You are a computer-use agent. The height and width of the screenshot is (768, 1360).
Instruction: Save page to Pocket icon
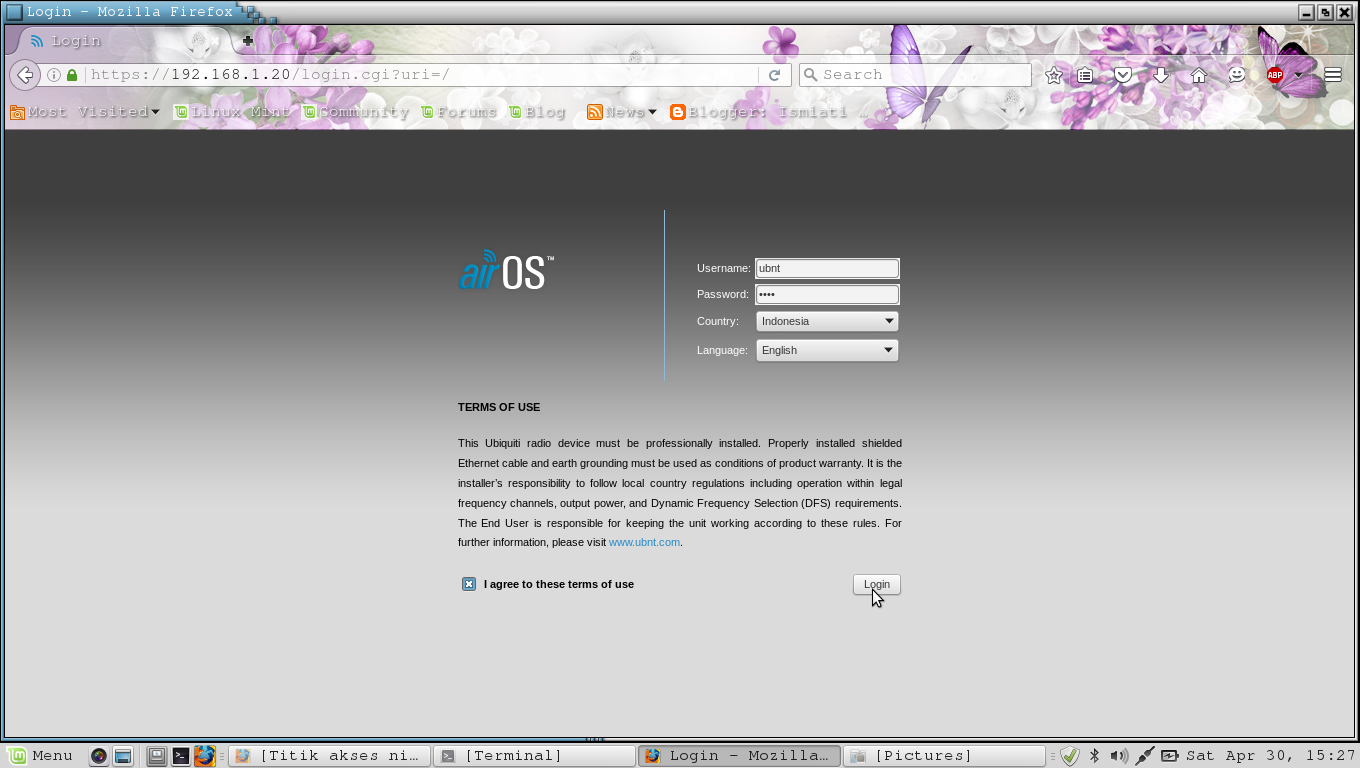pos(1123,75)
